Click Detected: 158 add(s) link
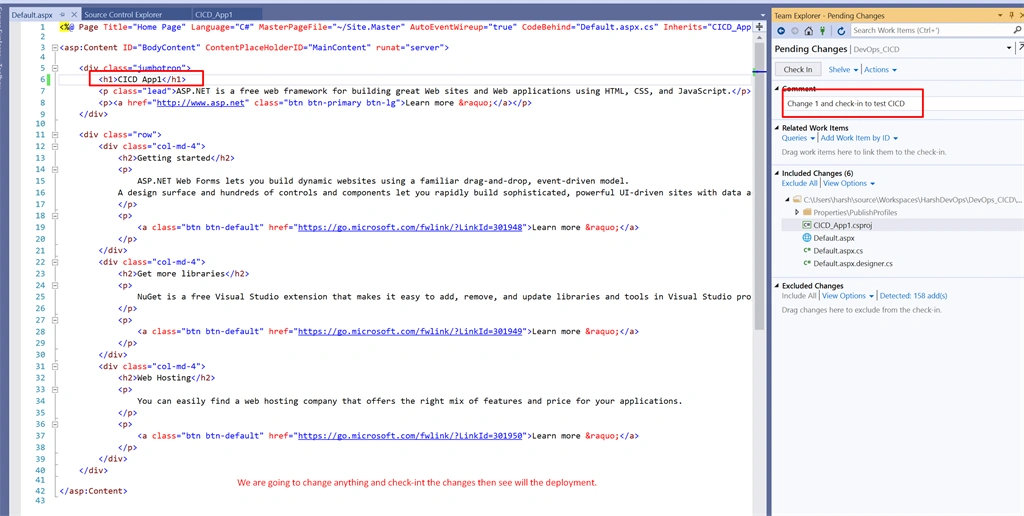The width and height of the screenshot is (1024, 516). [913, 296]
